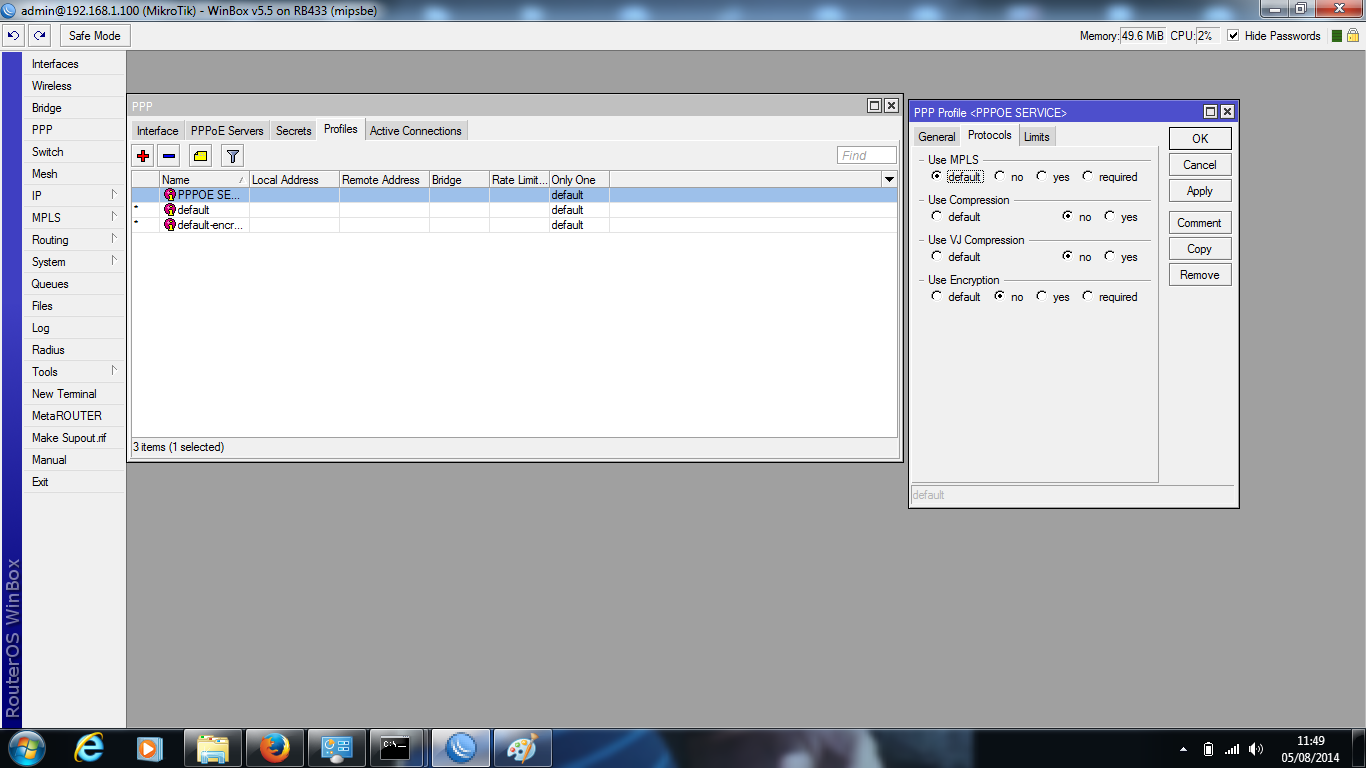Image resolution: width=1366 pixels, height=768 pixels.
Task: Set Use Compression to yes
Action: 1109,216
